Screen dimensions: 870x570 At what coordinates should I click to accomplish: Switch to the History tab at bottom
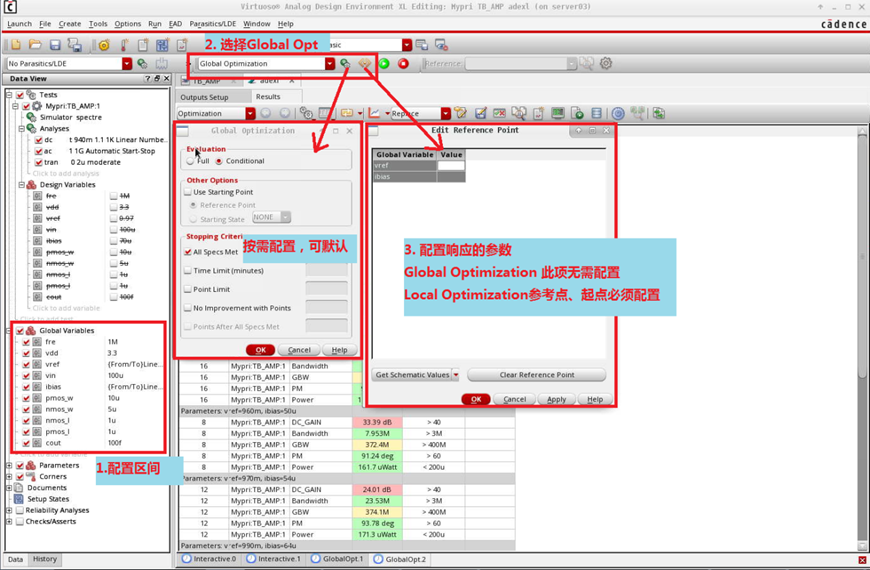click(x=45, y=559)
